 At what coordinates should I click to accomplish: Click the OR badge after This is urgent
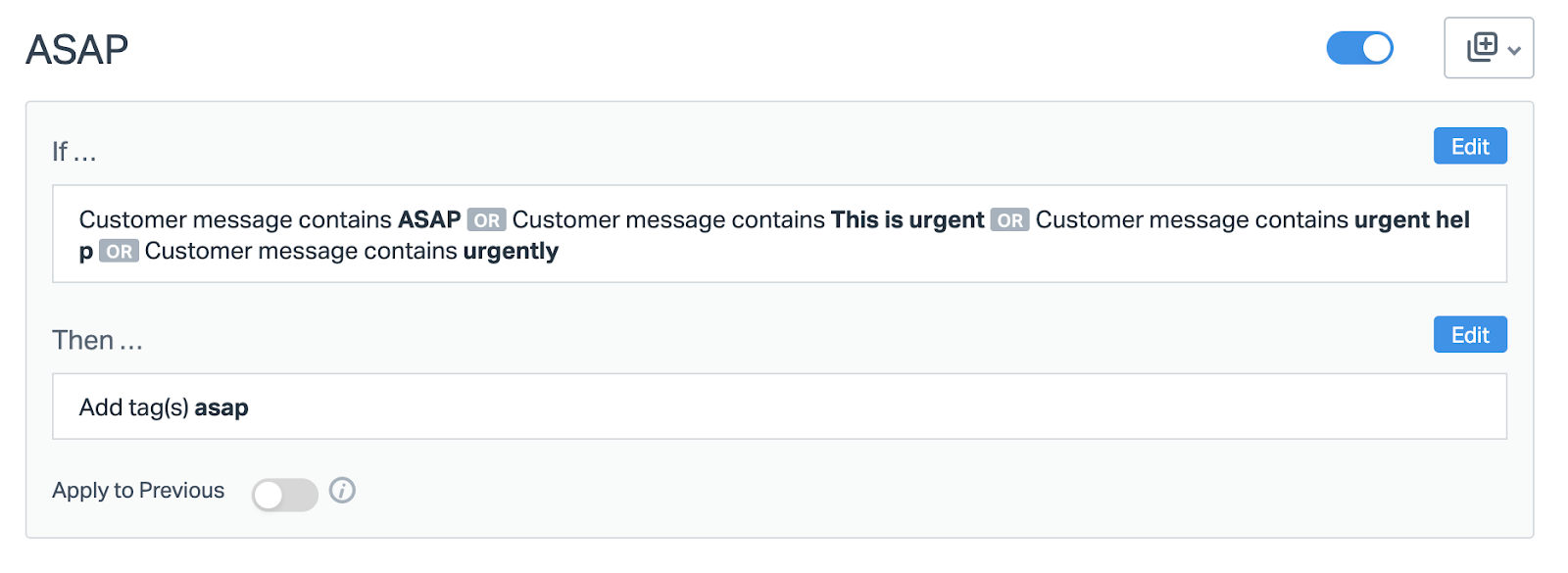coord(1009,220)
